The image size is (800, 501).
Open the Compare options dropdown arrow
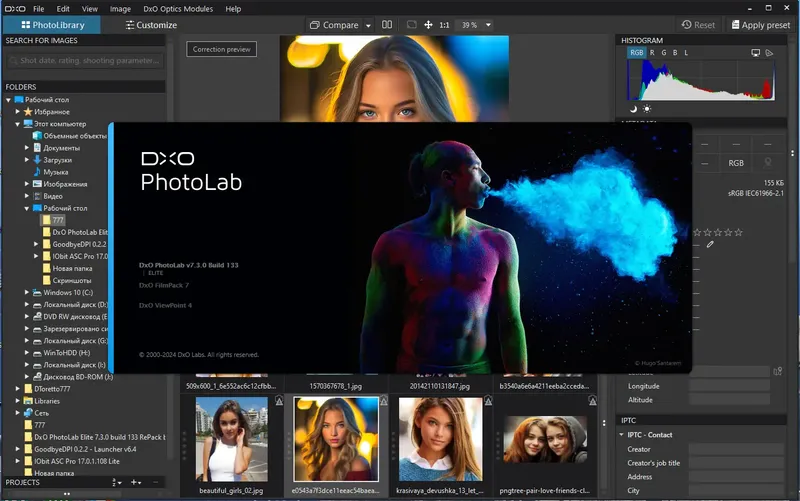click(x=368, y=26)
